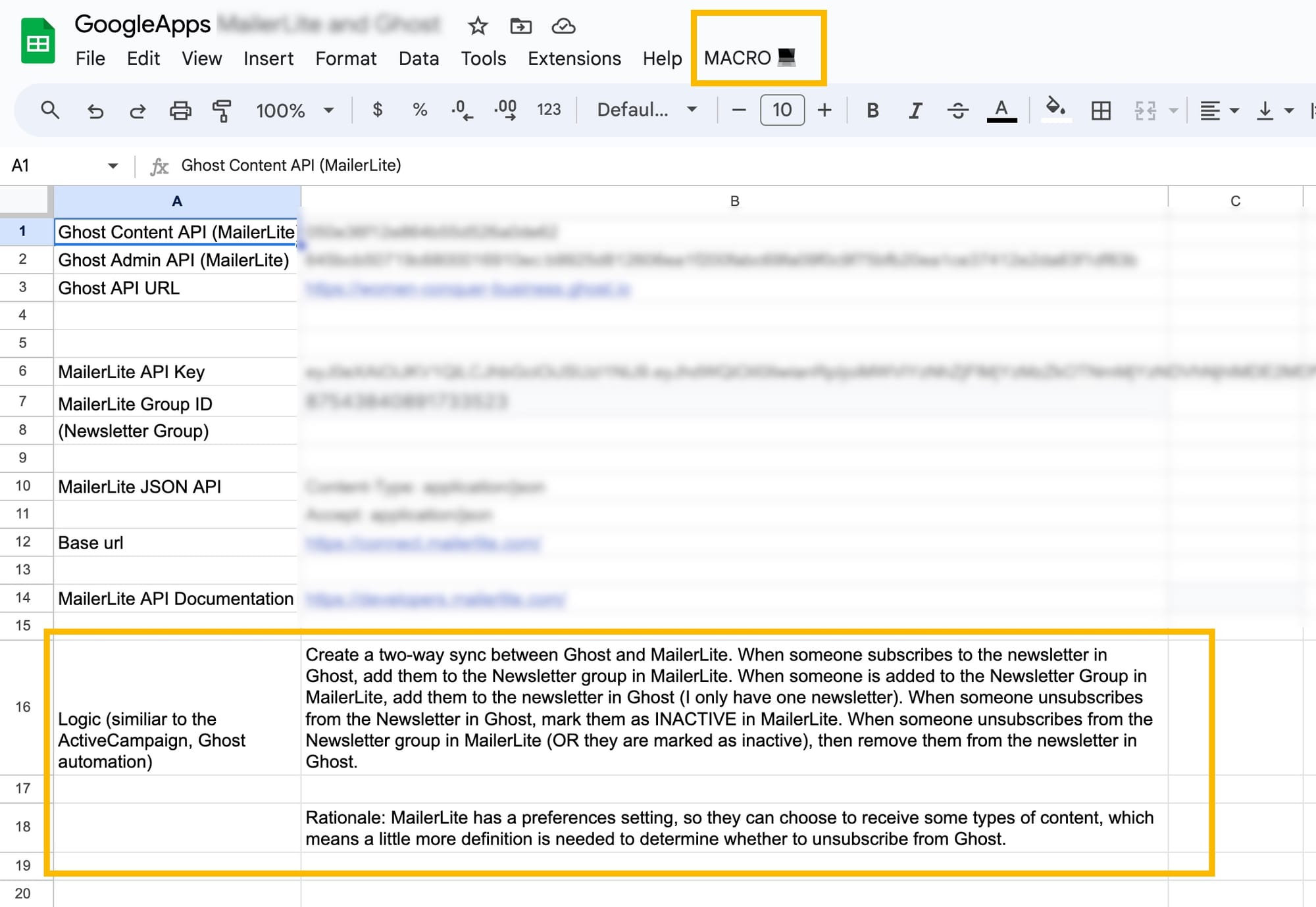Open the Tools menu
1316x907 pixels.
[x=483, y=59]
